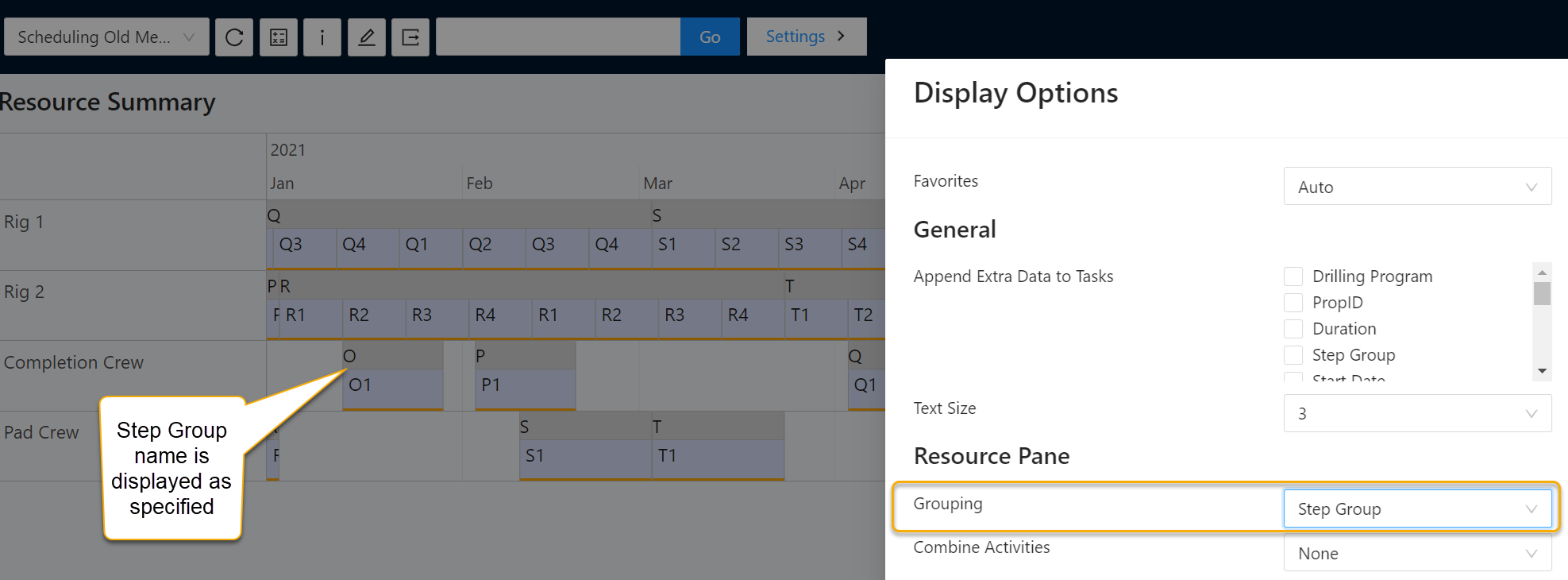
Task: Open the Grouping dropdown showing Step Group
Action: tap(1417, 509)
